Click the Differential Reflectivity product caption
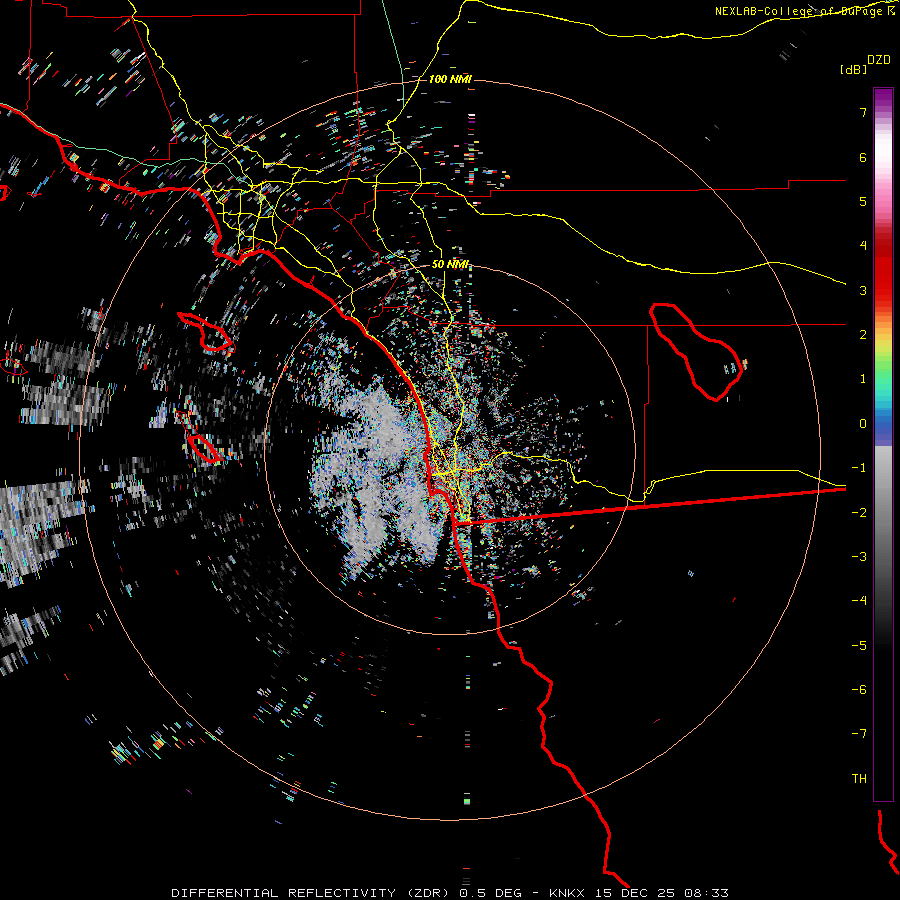The width and height of the screenshot is (900, 900). [x=450, y=893]
